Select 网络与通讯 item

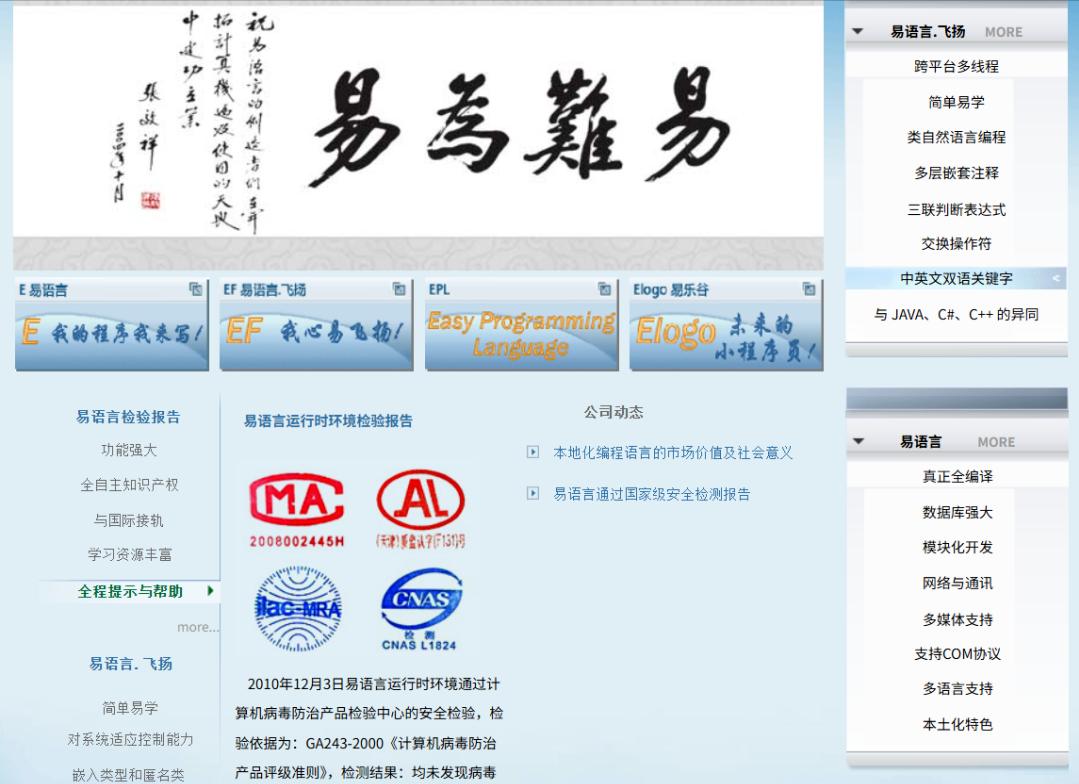click(957, 583)
